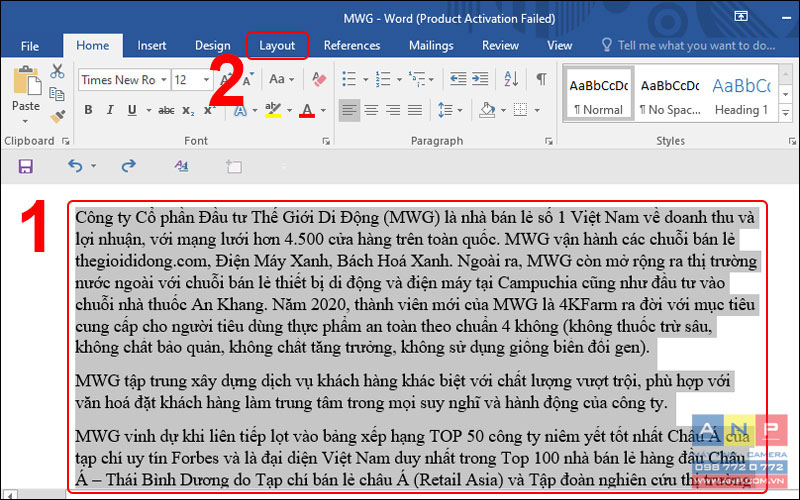Apply bullet list formatting
This screenshot has height=500, width=800.
click(349, 79)
